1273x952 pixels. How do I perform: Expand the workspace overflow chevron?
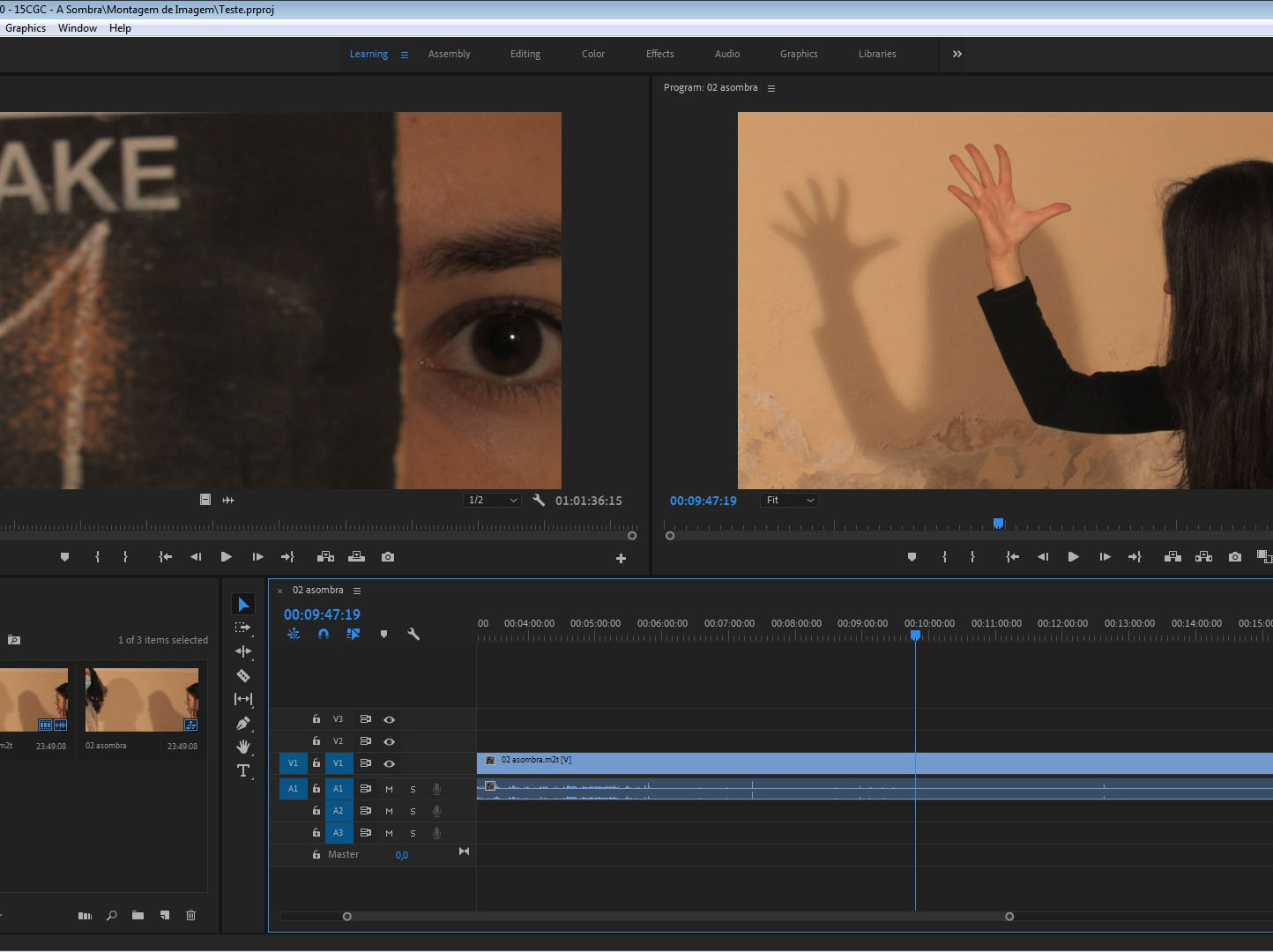[957, 54]
